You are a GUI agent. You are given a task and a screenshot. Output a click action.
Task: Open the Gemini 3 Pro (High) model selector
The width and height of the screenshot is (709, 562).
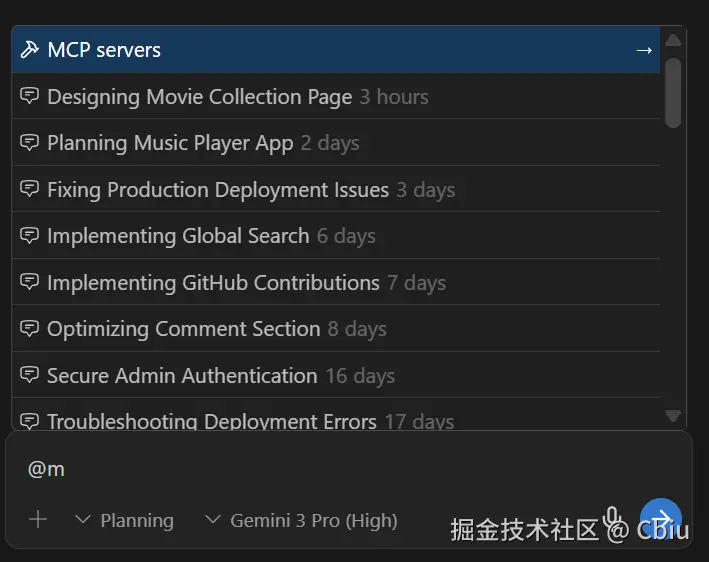coord(301,520)
